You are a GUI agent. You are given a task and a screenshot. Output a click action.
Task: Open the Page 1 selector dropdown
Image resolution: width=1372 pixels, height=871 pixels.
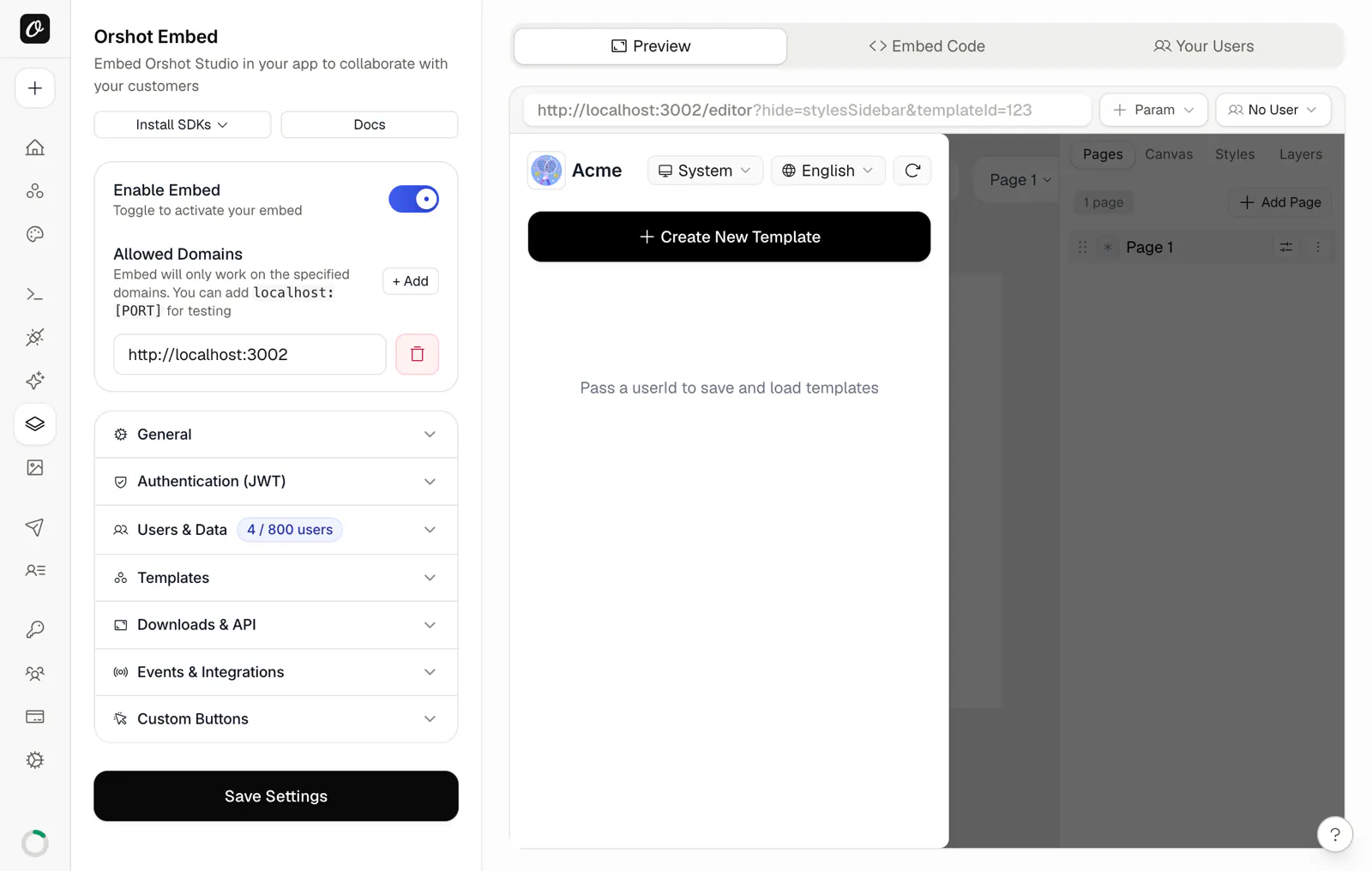coord(1020,180)
